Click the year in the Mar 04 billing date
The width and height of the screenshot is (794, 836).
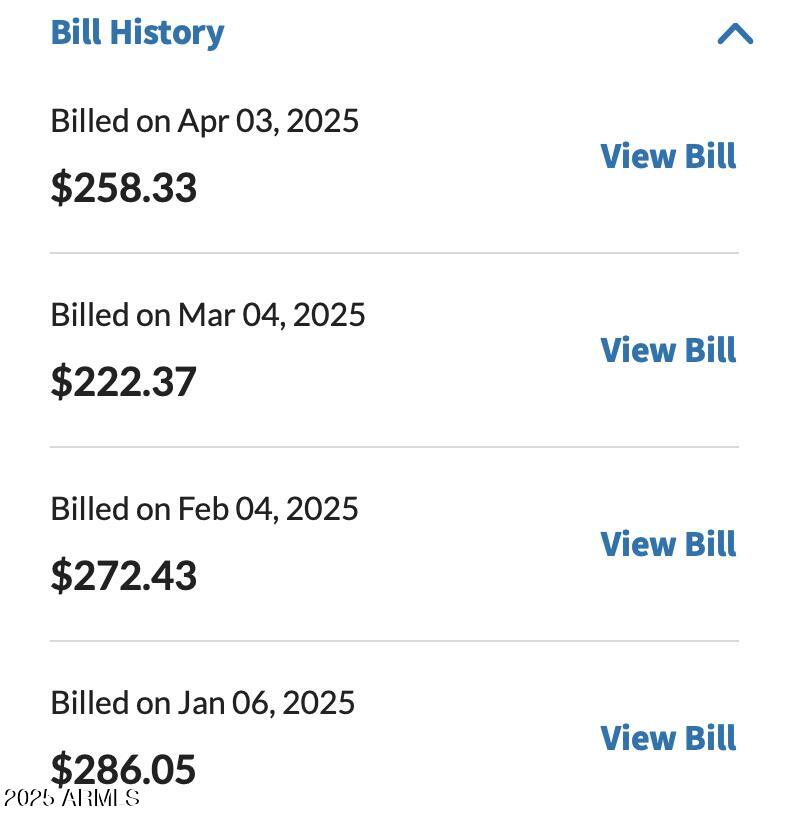329,315
